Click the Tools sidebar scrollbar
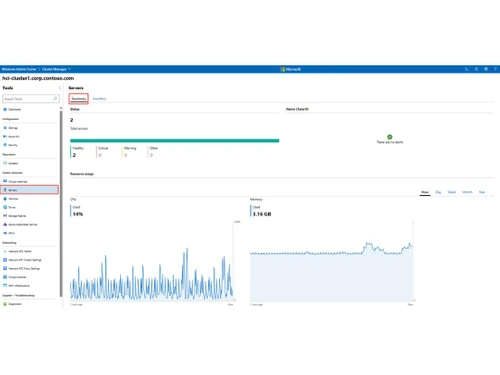 click(61, 203)
